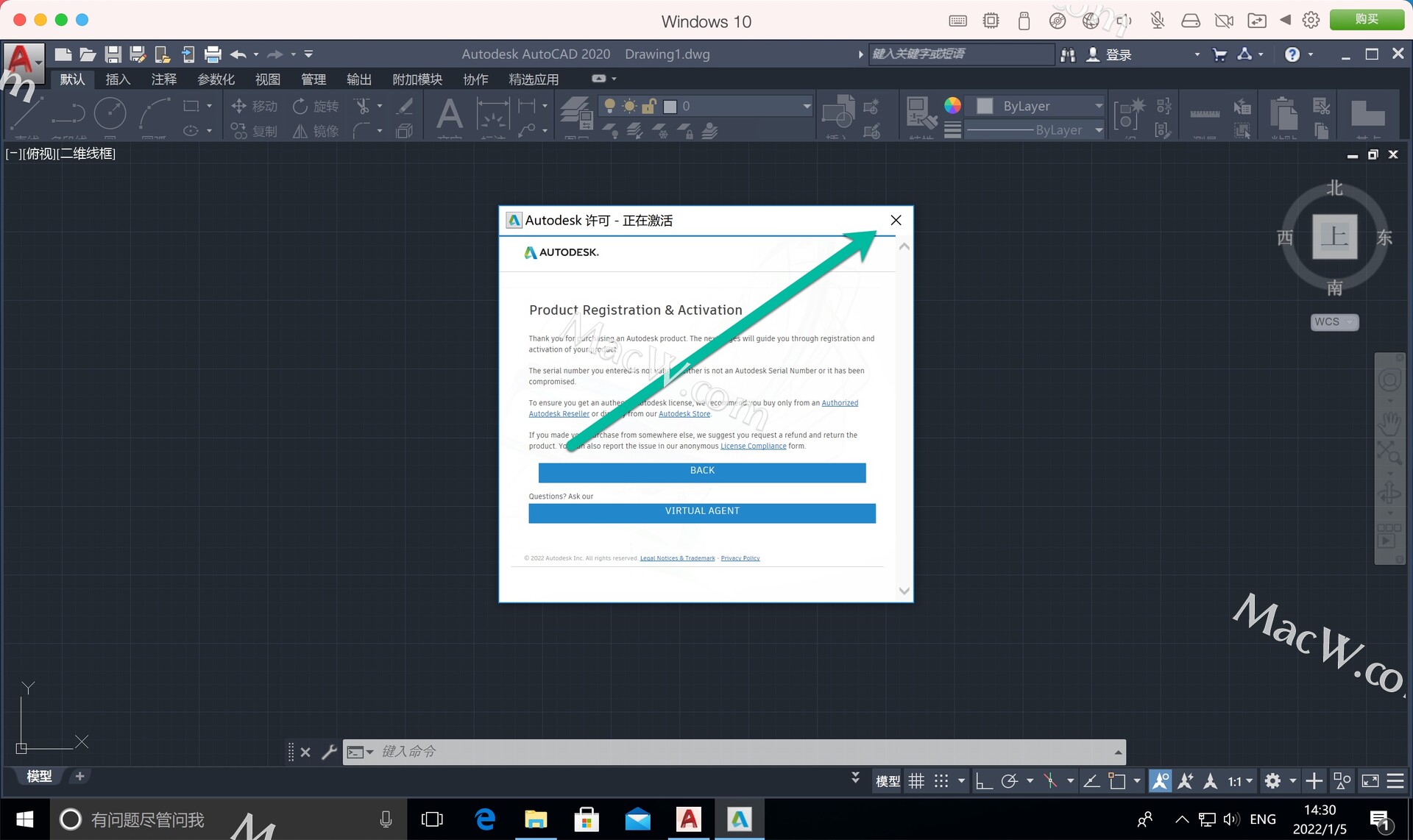Click the Undo arrow icon
This screenshot has height=840, width=1413.
click(x=238, y=54)
